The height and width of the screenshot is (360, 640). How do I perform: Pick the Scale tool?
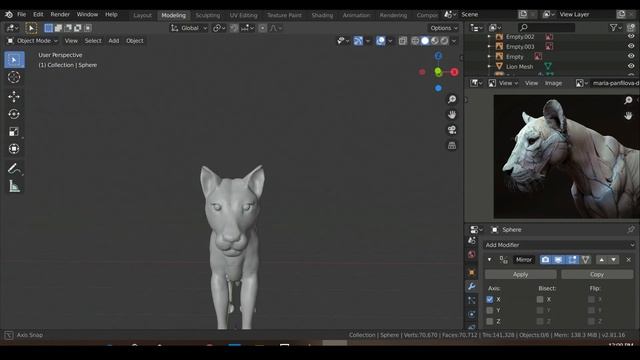pyautogui.click(x=14, y=131)
